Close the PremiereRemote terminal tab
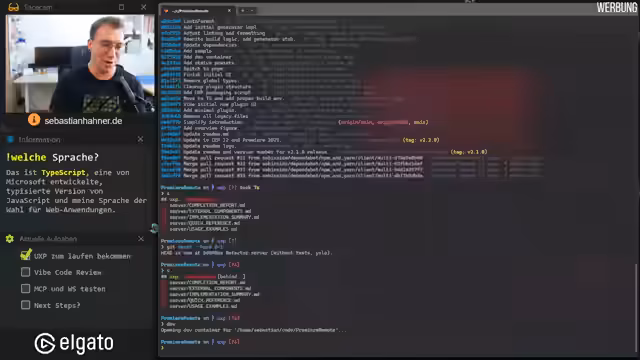 click(x=229, y=11)
